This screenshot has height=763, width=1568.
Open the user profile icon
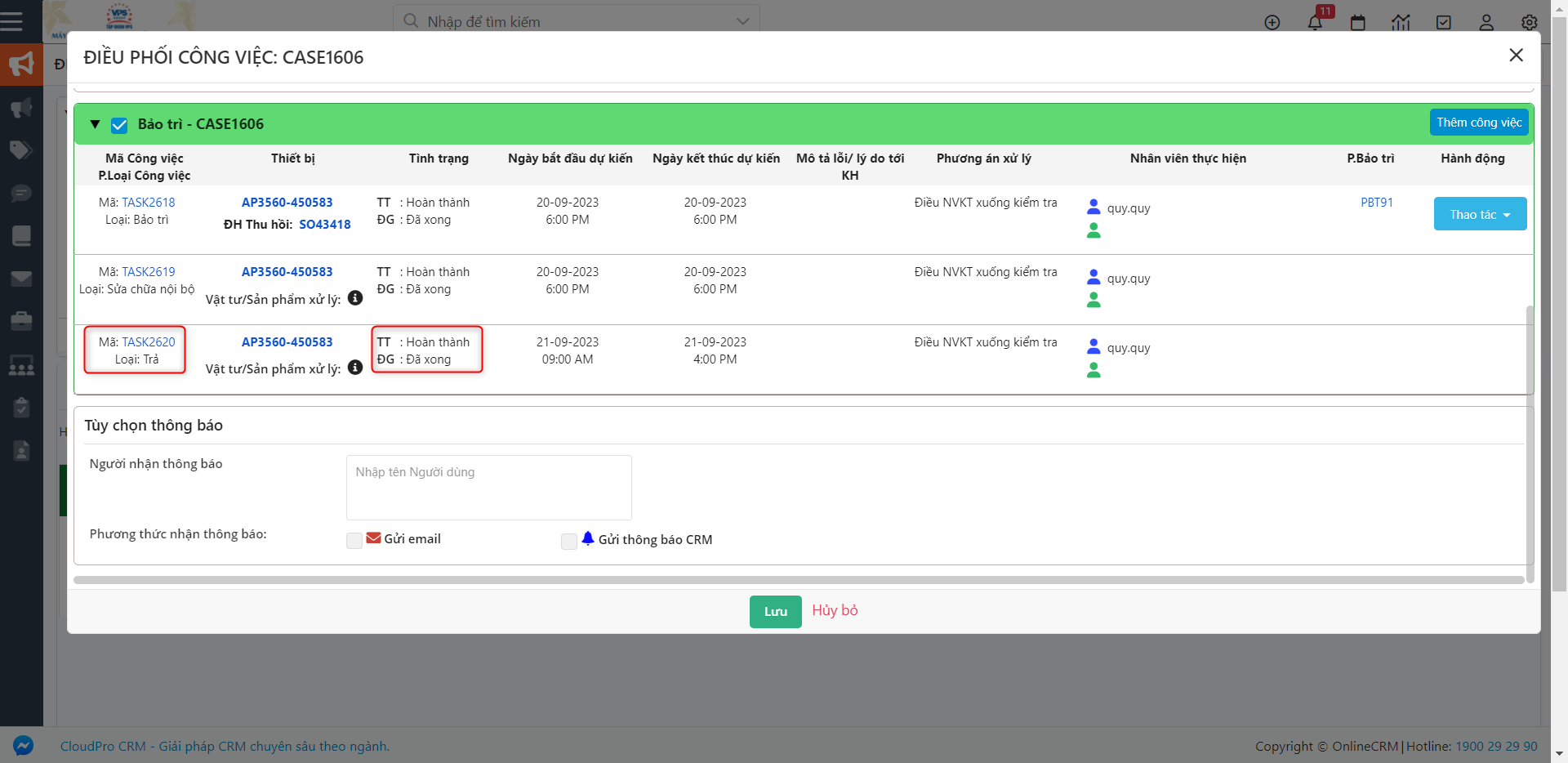click(x=1486, y=22)
